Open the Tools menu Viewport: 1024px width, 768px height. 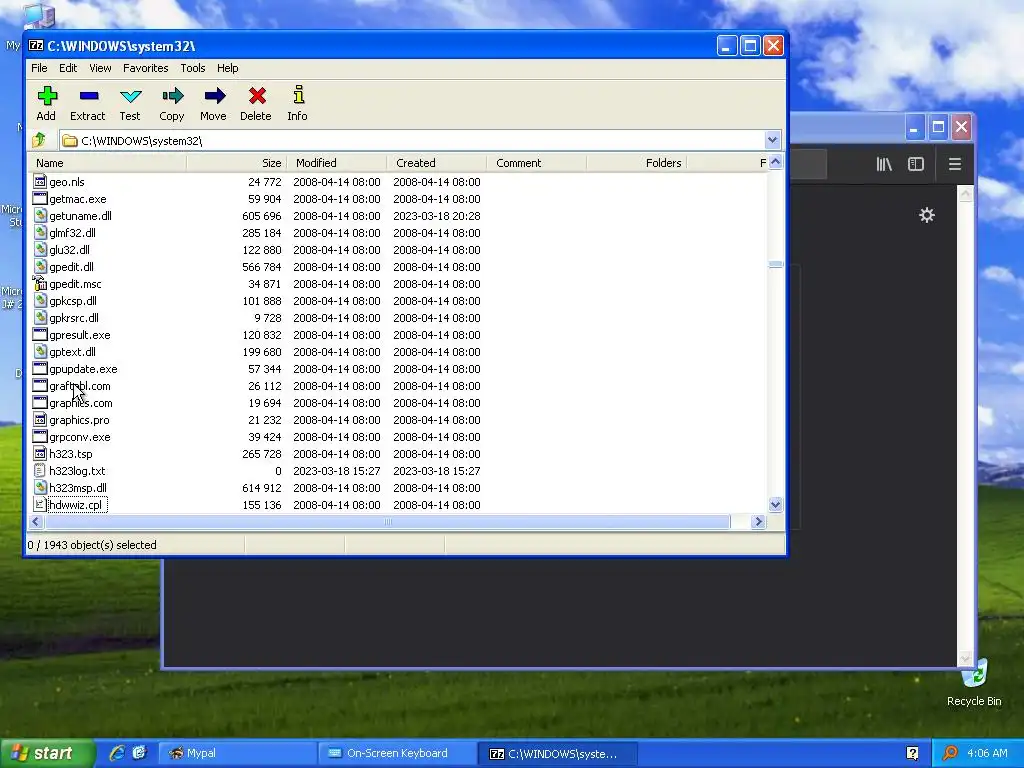(x=193, y=68)
